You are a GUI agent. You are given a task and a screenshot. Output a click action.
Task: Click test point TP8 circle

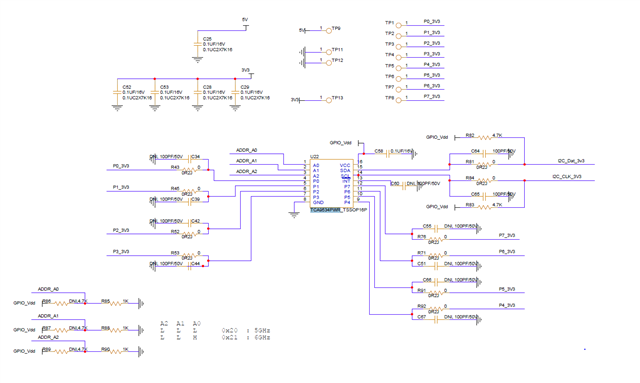398,100
